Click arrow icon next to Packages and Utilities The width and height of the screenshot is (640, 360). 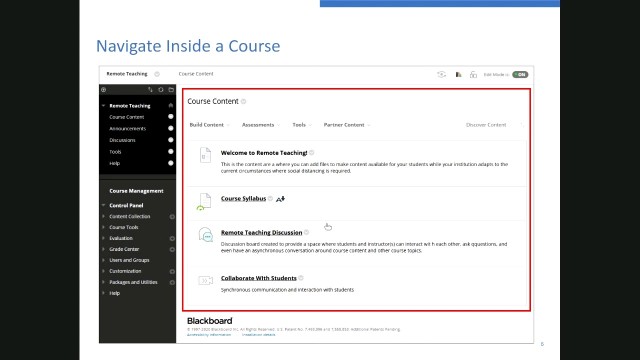(x=172, y=282)
